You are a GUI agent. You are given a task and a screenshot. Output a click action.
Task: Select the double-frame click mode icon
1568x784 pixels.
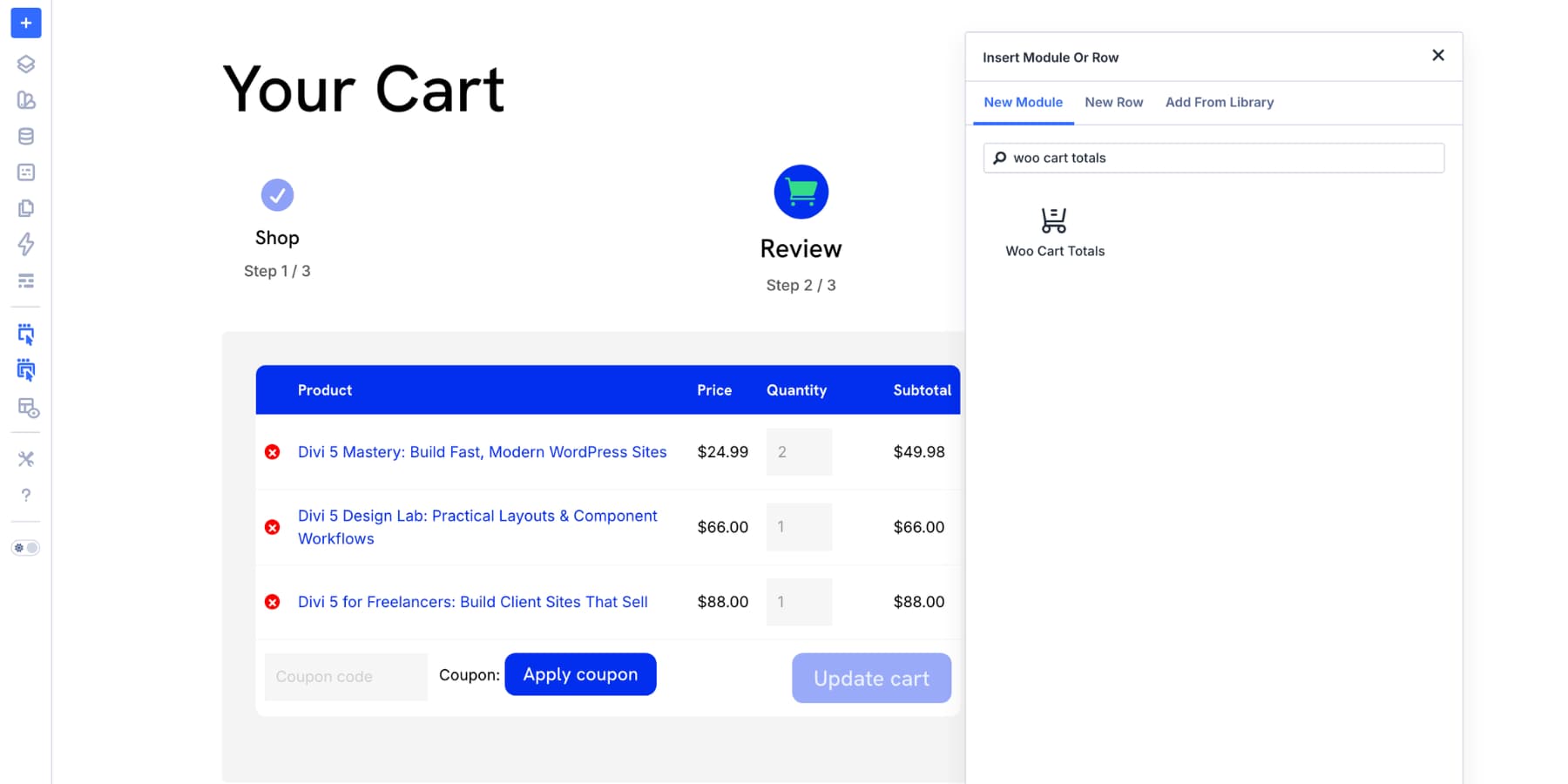tap(26, 370)
